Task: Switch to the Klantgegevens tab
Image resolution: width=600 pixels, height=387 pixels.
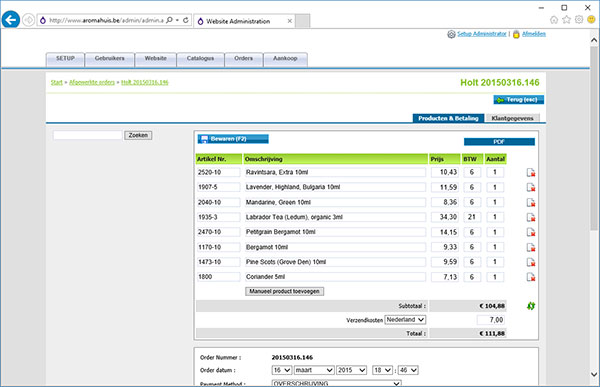Action: [x=512, y=118]
